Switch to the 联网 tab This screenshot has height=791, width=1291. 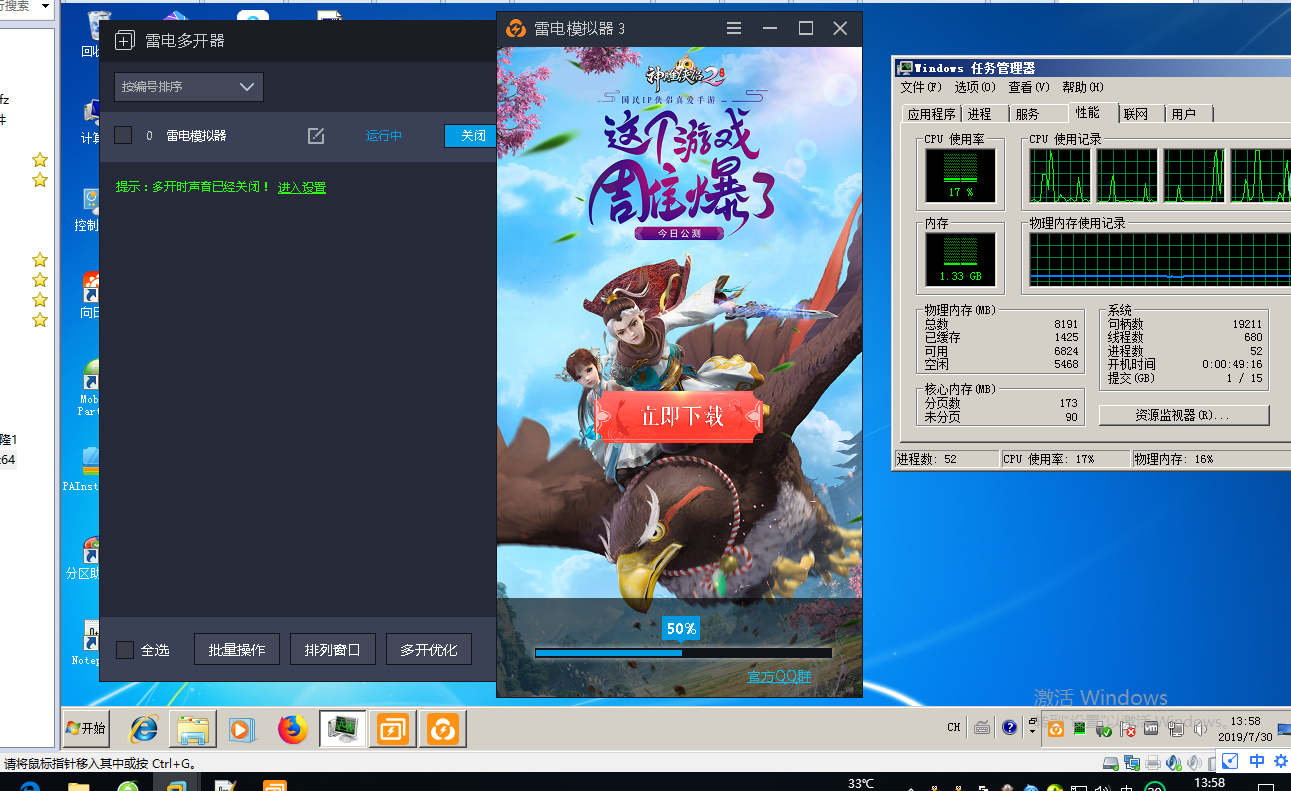click(1135, 114)
